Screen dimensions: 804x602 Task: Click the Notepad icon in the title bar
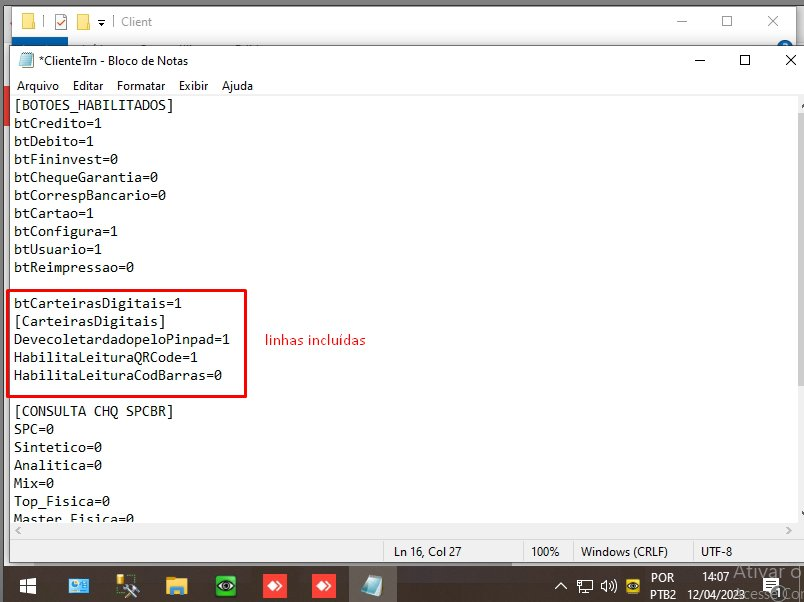click(x=26, y=60)
